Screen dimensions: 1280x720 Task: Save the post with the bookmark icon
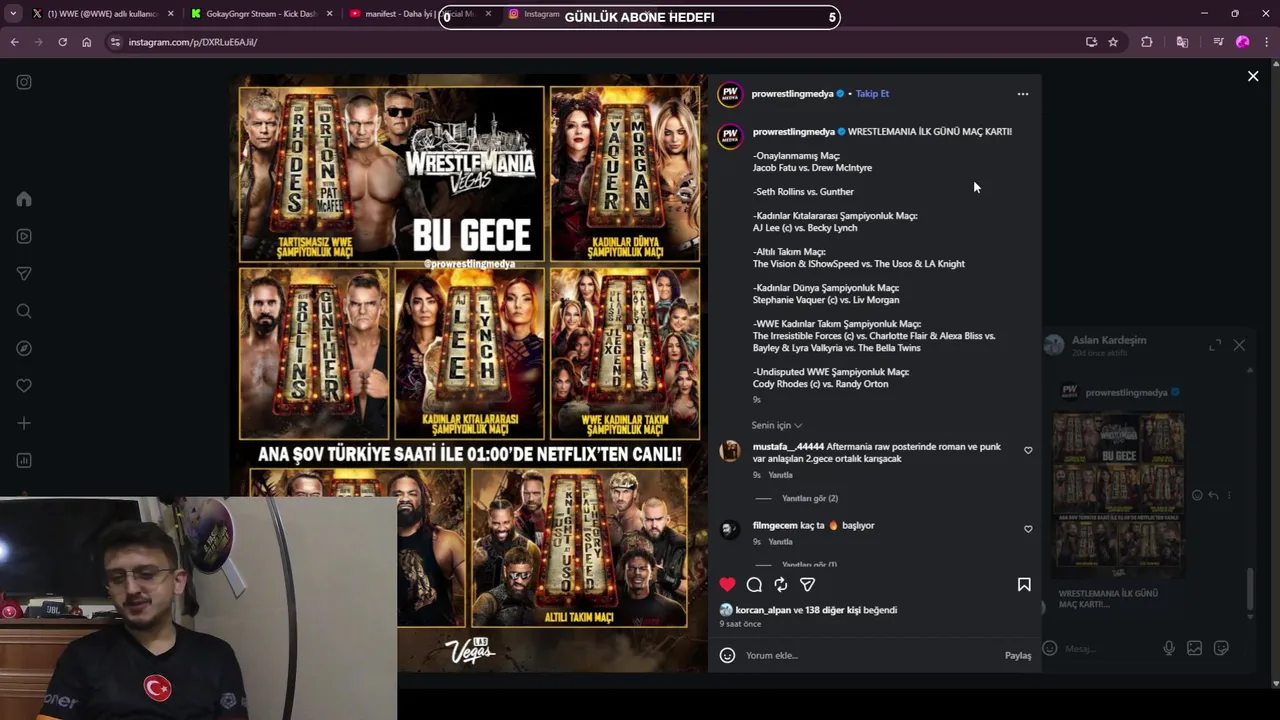tap(1024, 584)
